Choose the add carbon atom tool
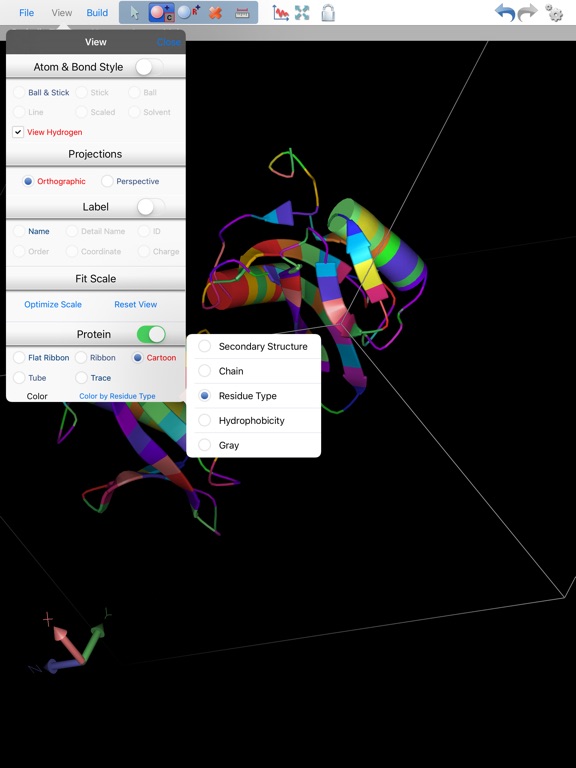Screen dimensions: 576x768 161,13
